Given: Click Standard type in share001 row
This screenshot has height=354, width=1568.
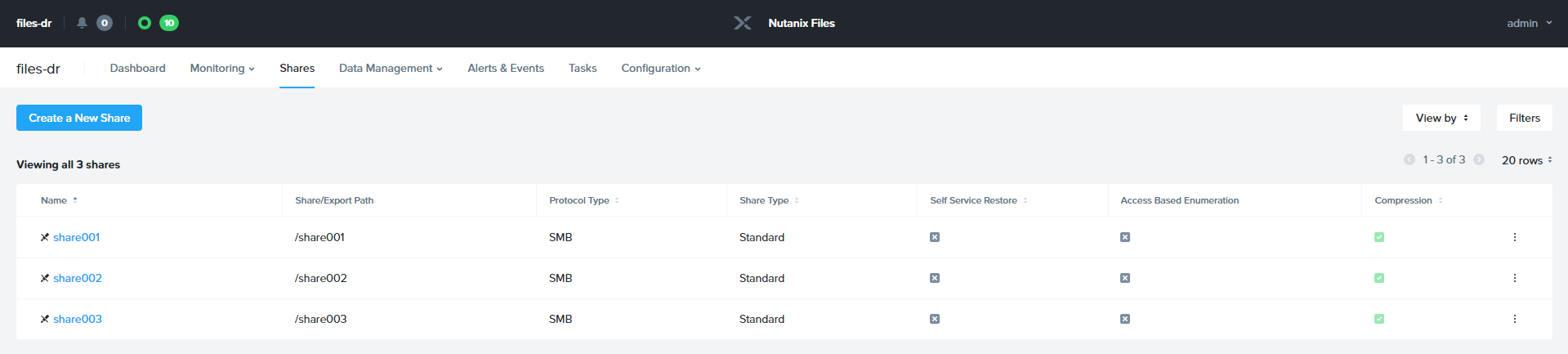Looking at the screenshot, I should pyautogui.click(x=762, y=237).
